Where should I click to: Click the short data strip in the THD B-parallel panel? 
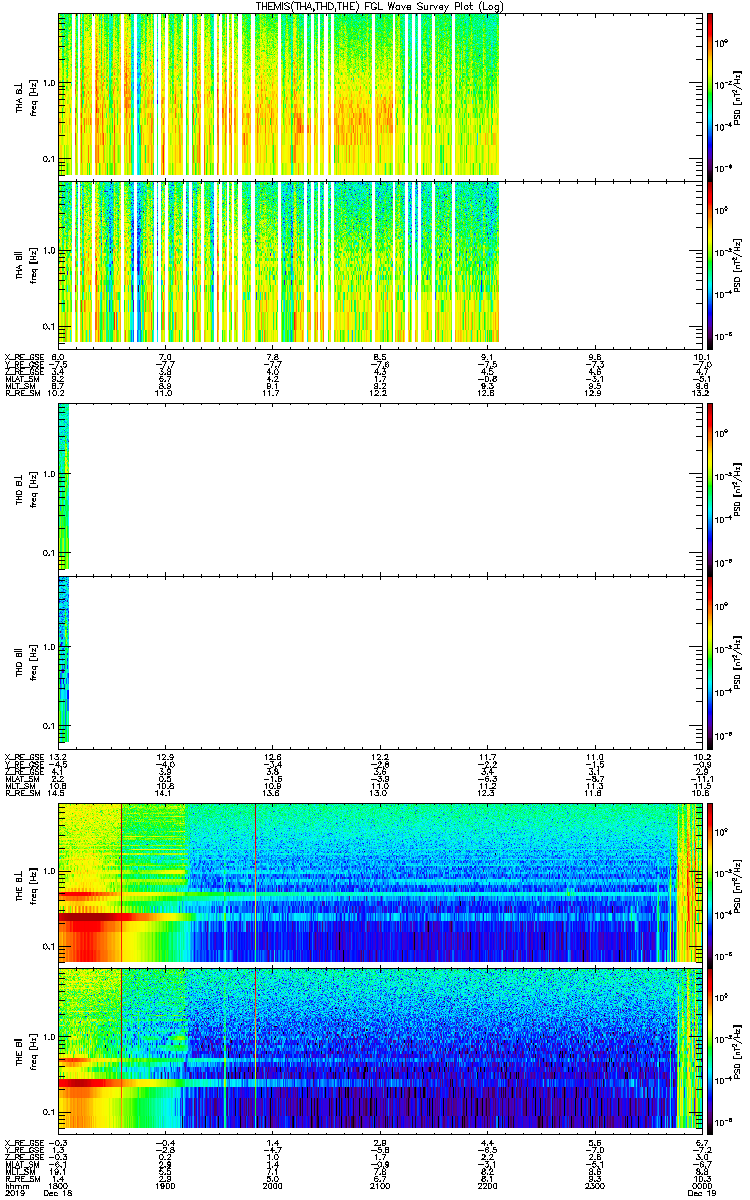point(63,660)
